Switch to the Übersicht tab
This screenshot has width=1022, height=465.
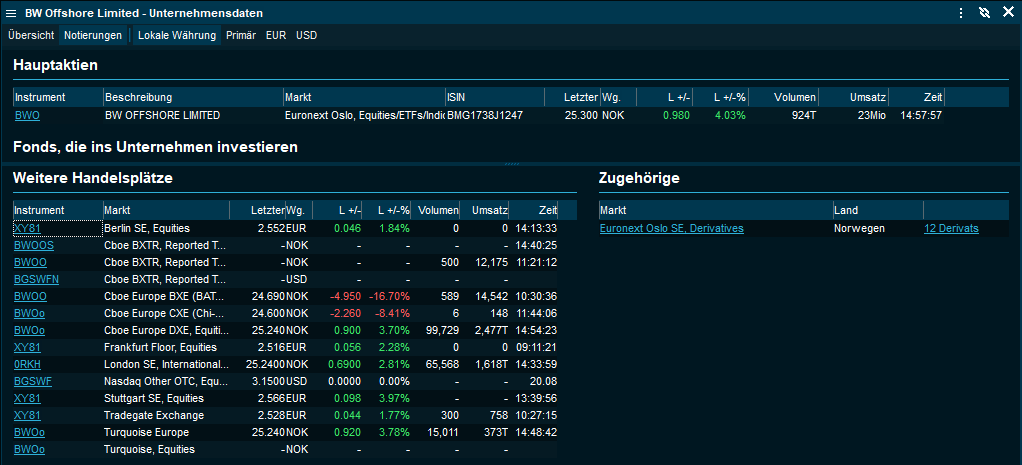(x=31, y=35)
